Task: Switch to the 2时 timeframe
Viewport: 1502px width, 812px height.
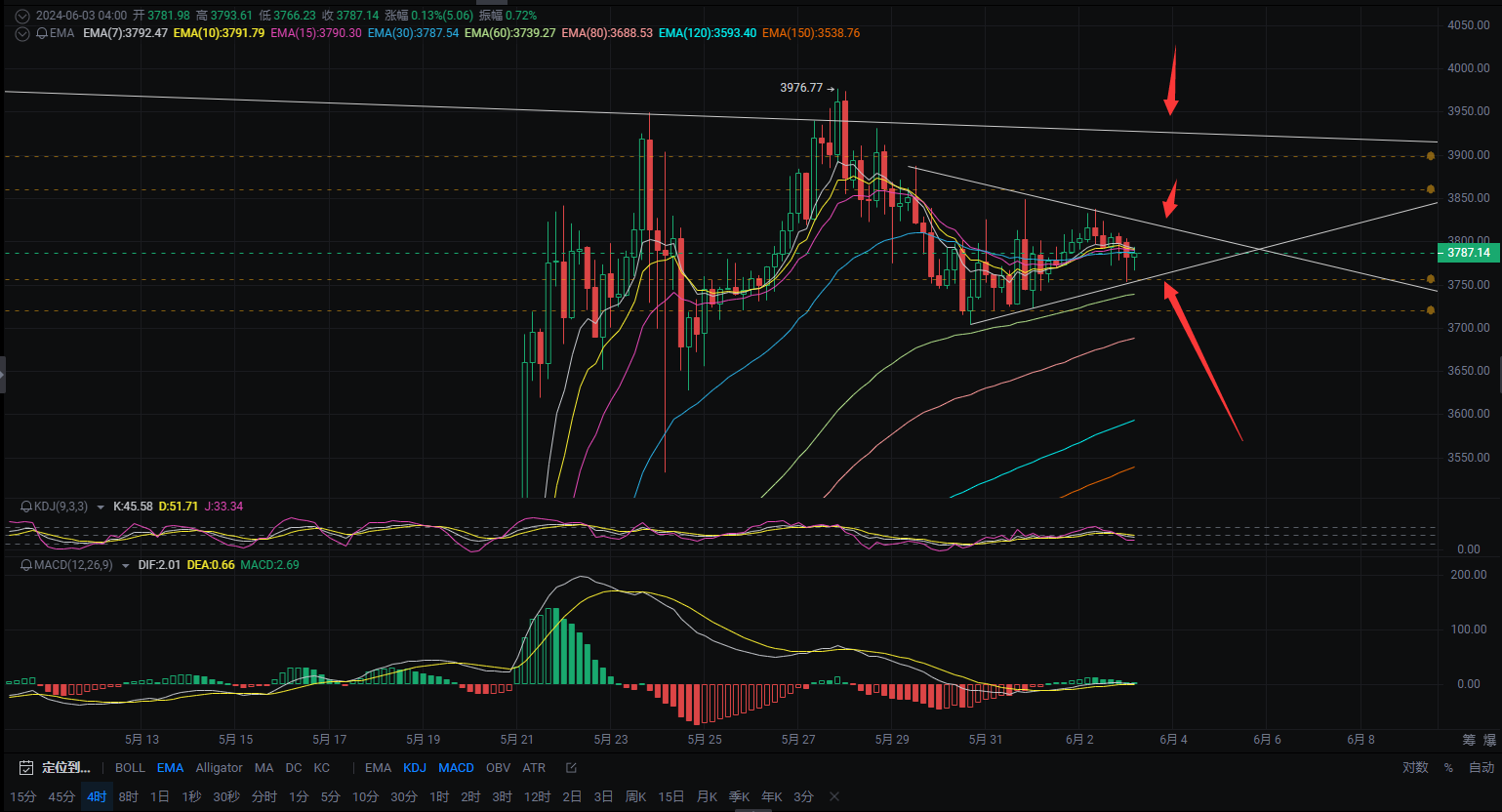Action: [x=470, y=797]
